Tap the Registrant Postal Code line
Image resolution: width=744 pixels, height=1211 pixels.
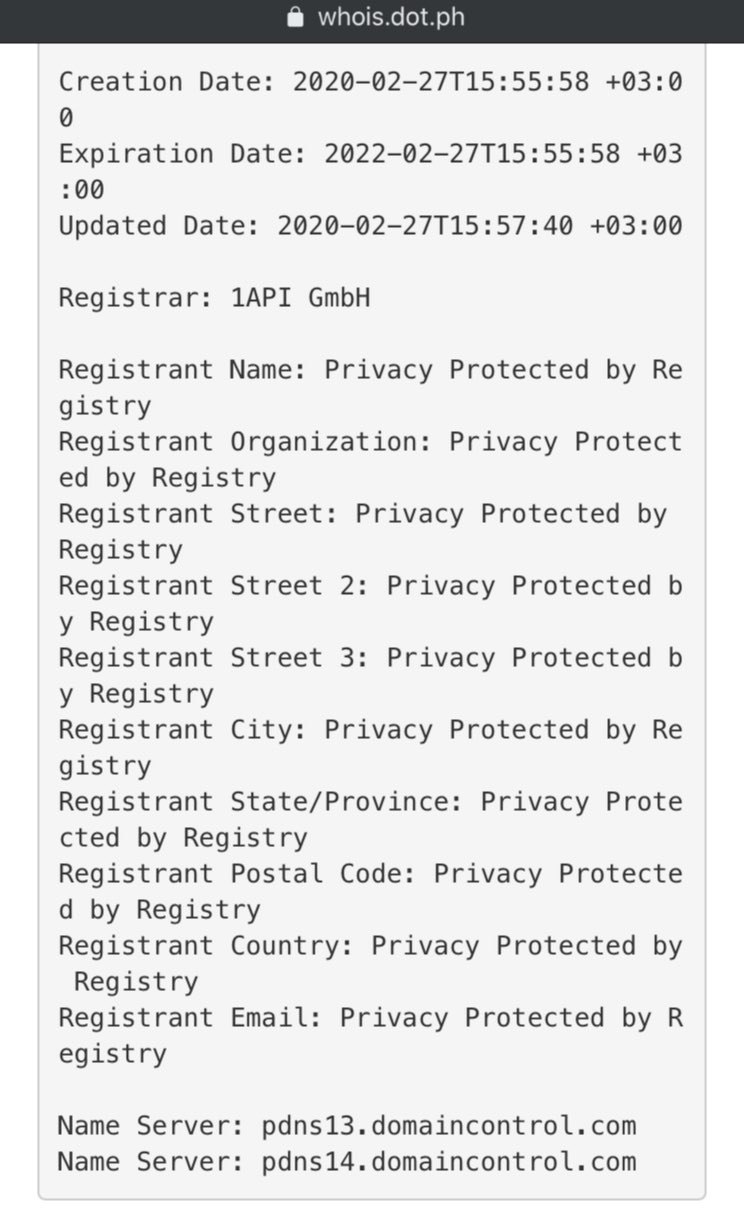[370, 892]
